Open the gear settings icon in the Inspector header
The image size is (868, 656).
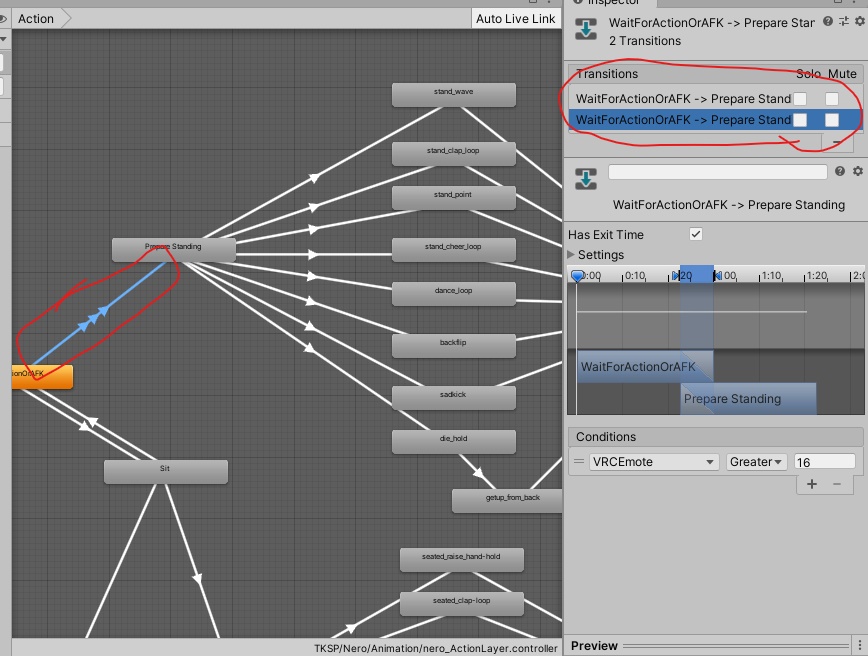[x=860, y=21]
